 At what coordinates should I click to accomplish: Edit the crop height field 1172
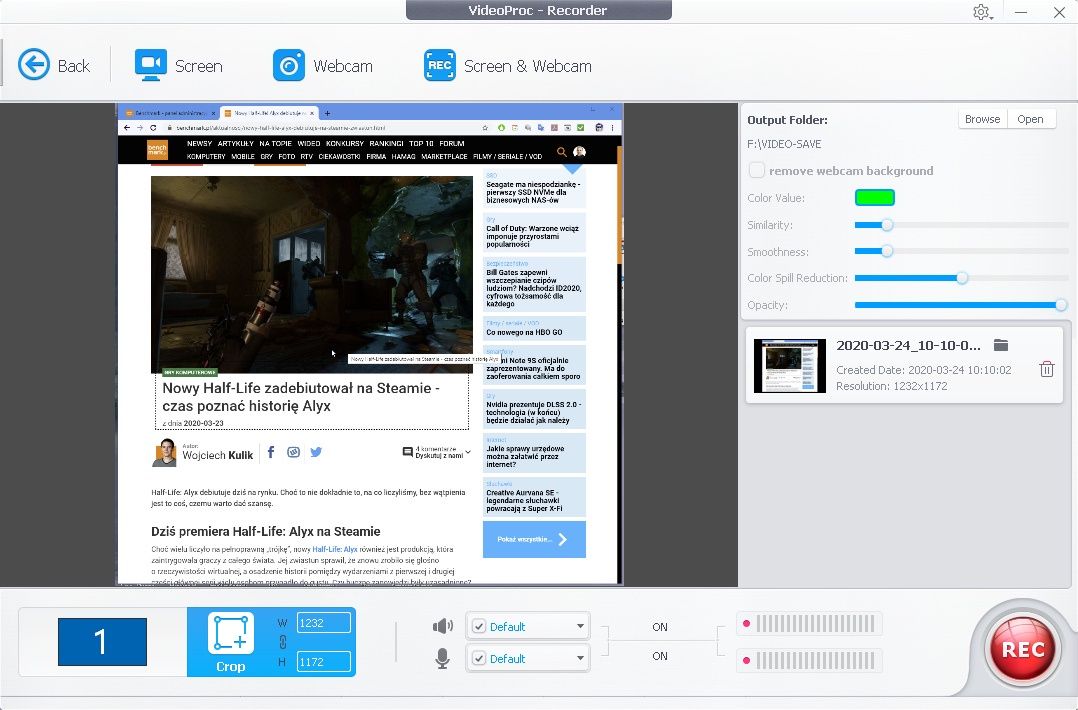324,662
